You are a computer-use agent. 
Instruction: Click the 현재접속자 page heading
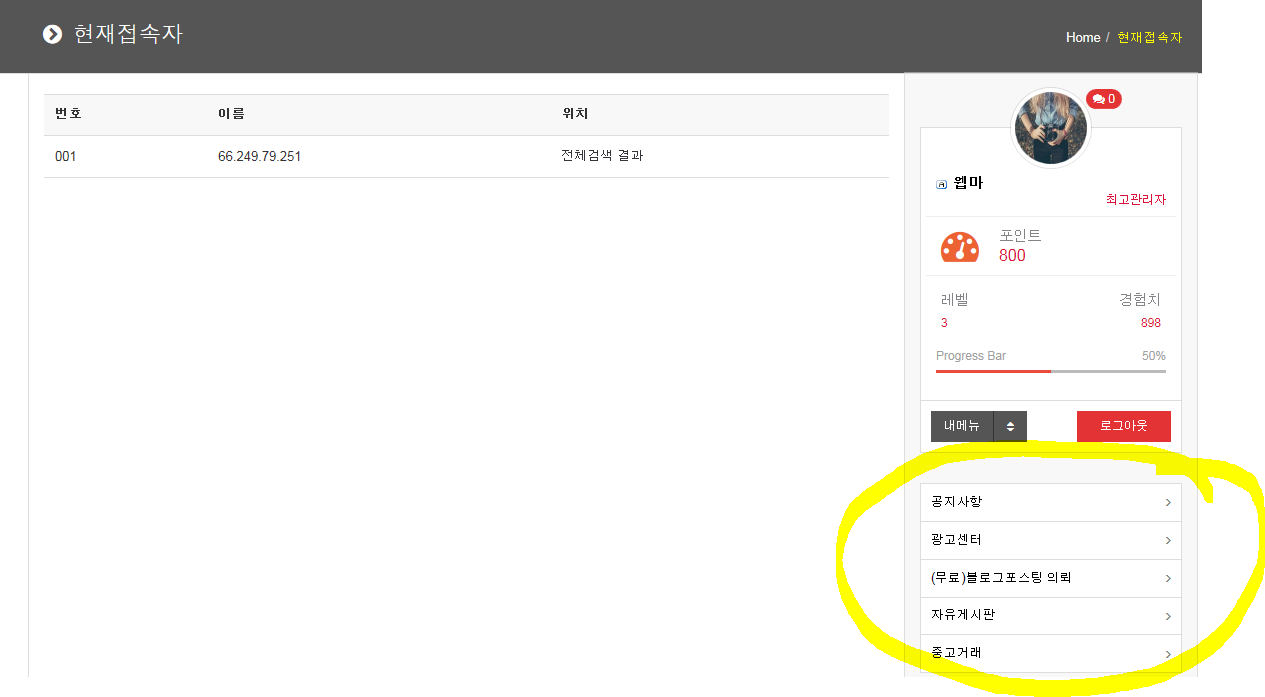128,34
